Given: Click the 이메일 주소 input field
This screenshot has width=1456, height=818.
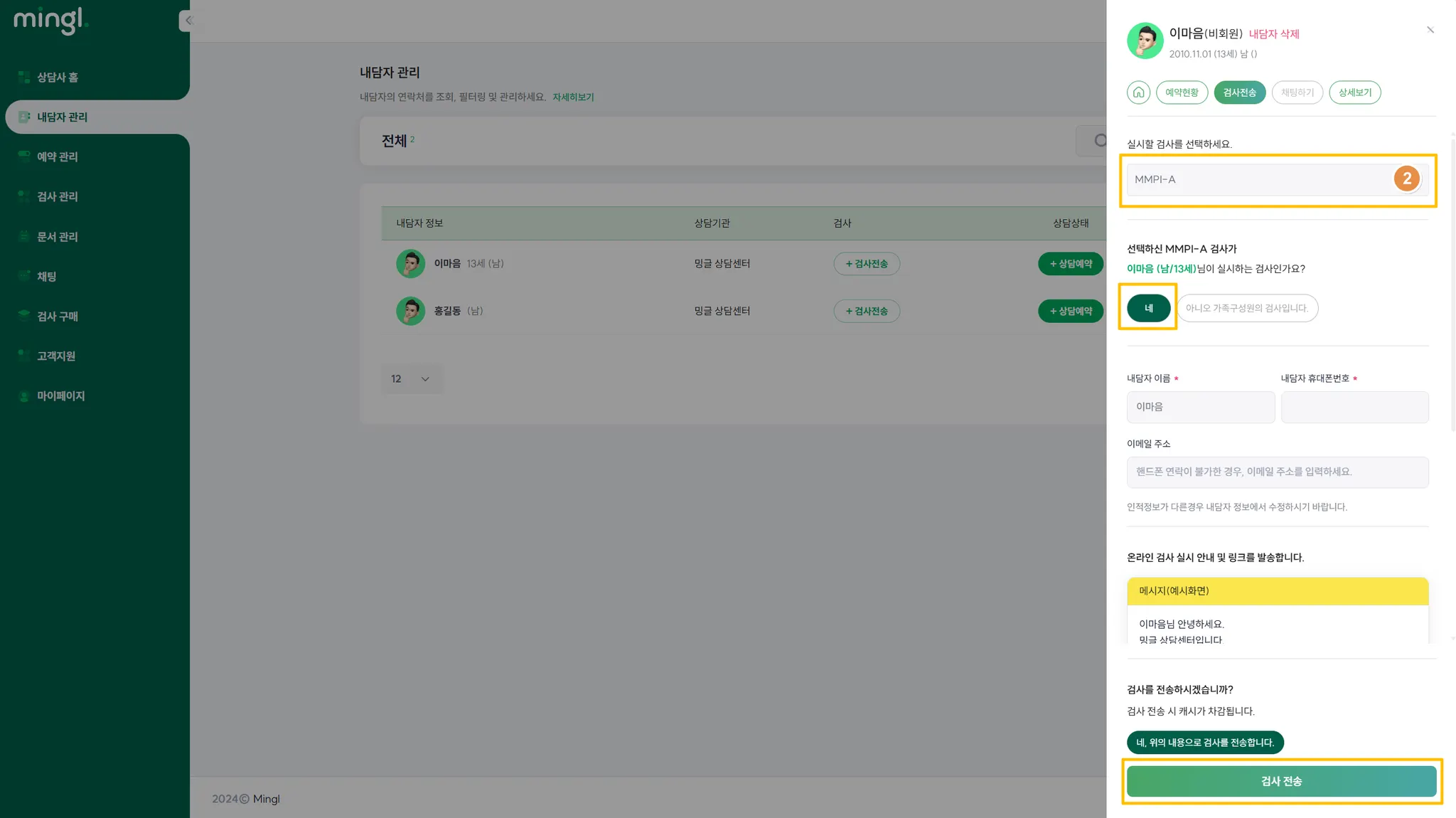Looking at the screenshot, I should (1277, 472).
